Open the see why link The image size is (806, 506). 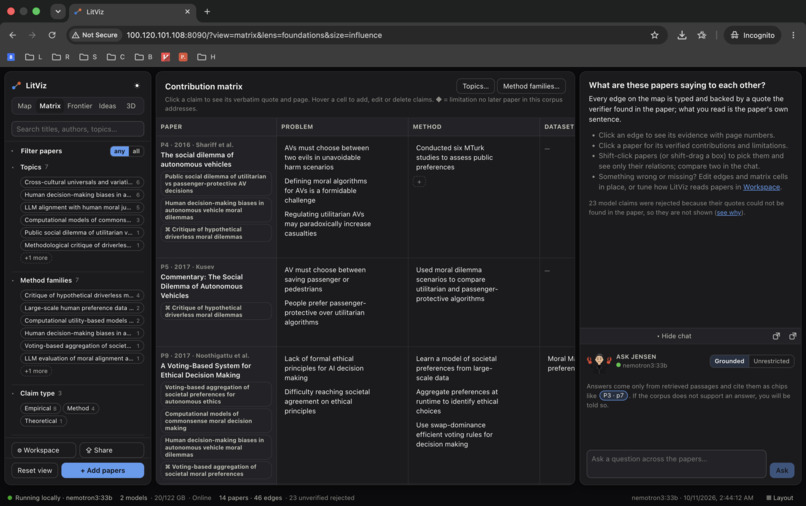point(729,212)
